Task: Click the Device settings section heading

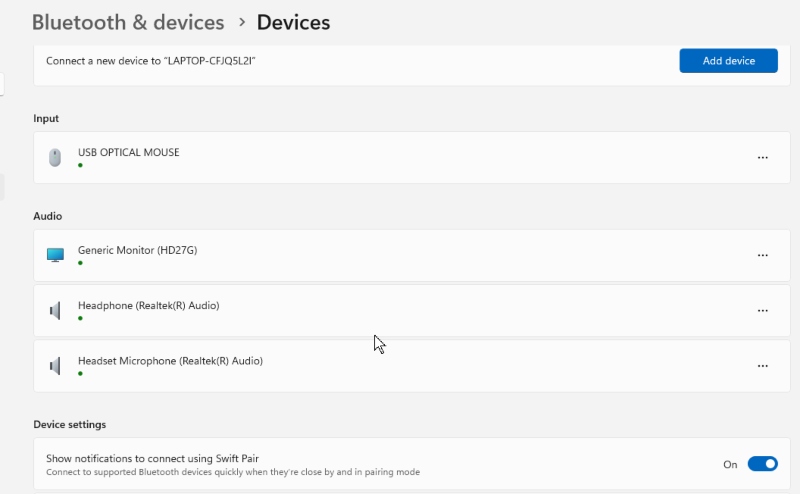Action: point(70,425)
